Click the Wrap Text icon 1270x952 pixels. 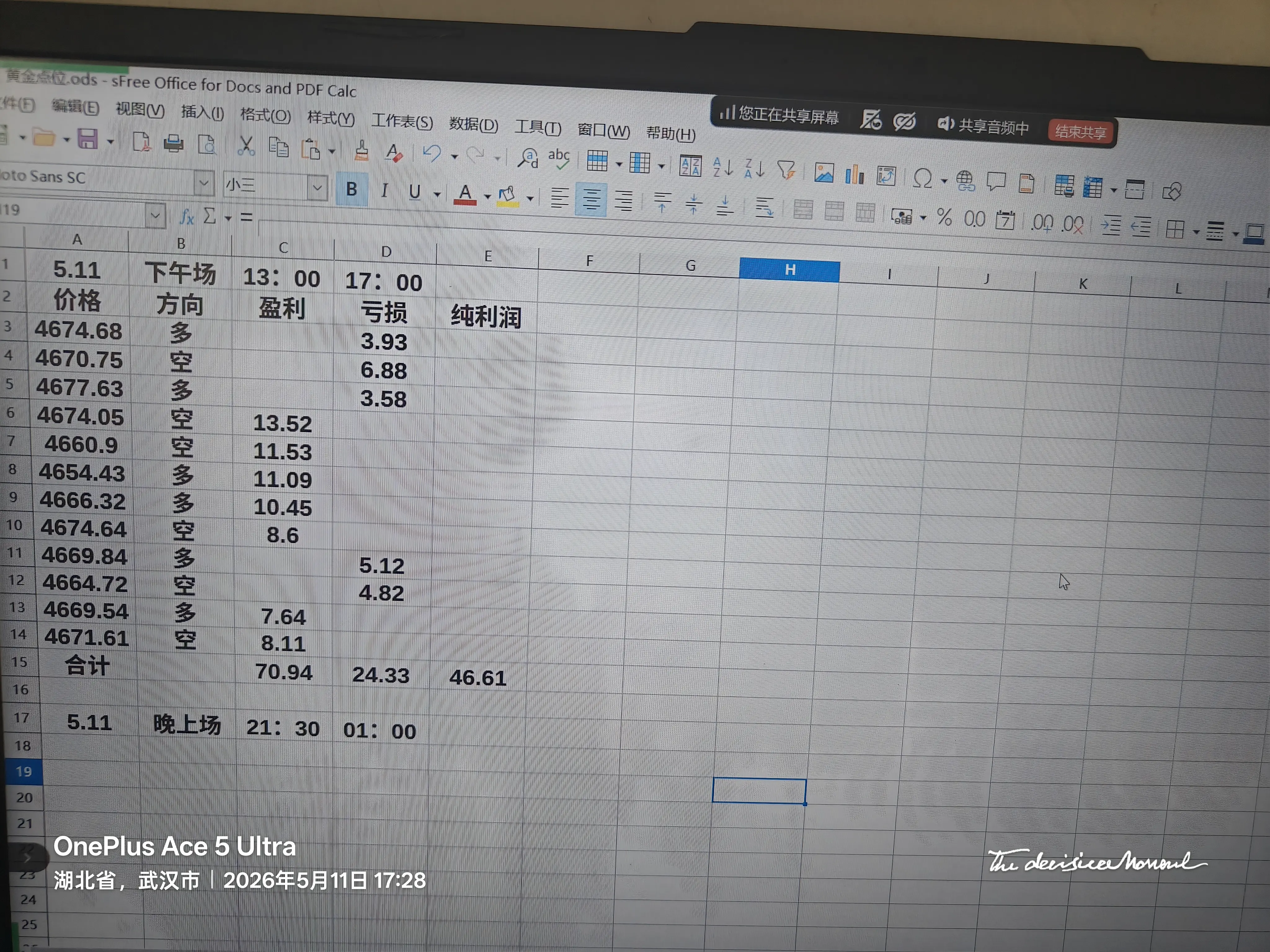click(764, 207)
